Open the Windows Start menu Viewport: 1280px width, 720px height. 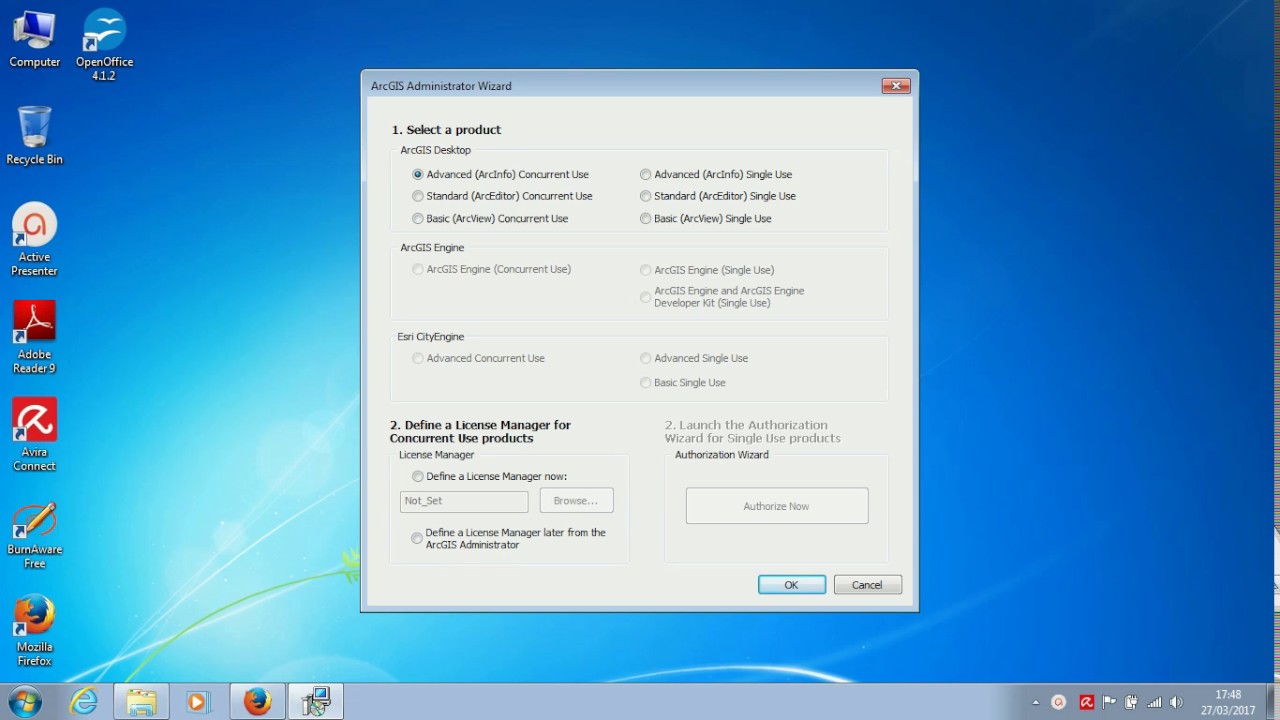[24, 701]
